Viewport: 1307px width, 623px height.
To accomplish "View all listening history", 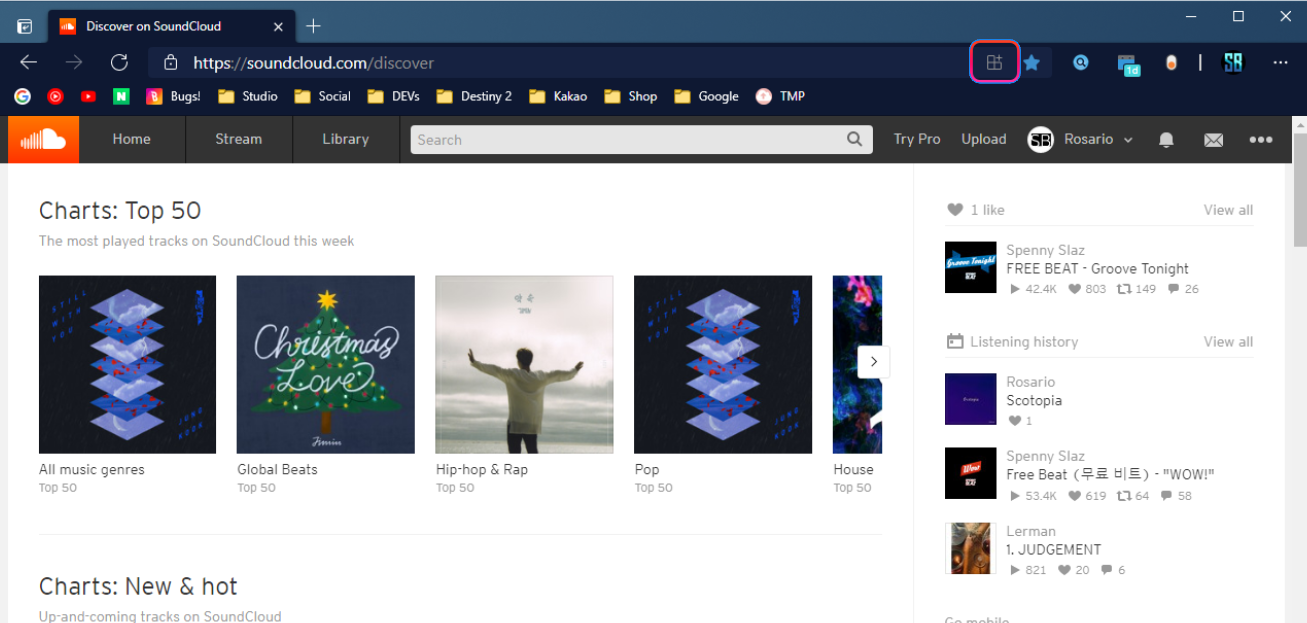I will point(1228,342).
